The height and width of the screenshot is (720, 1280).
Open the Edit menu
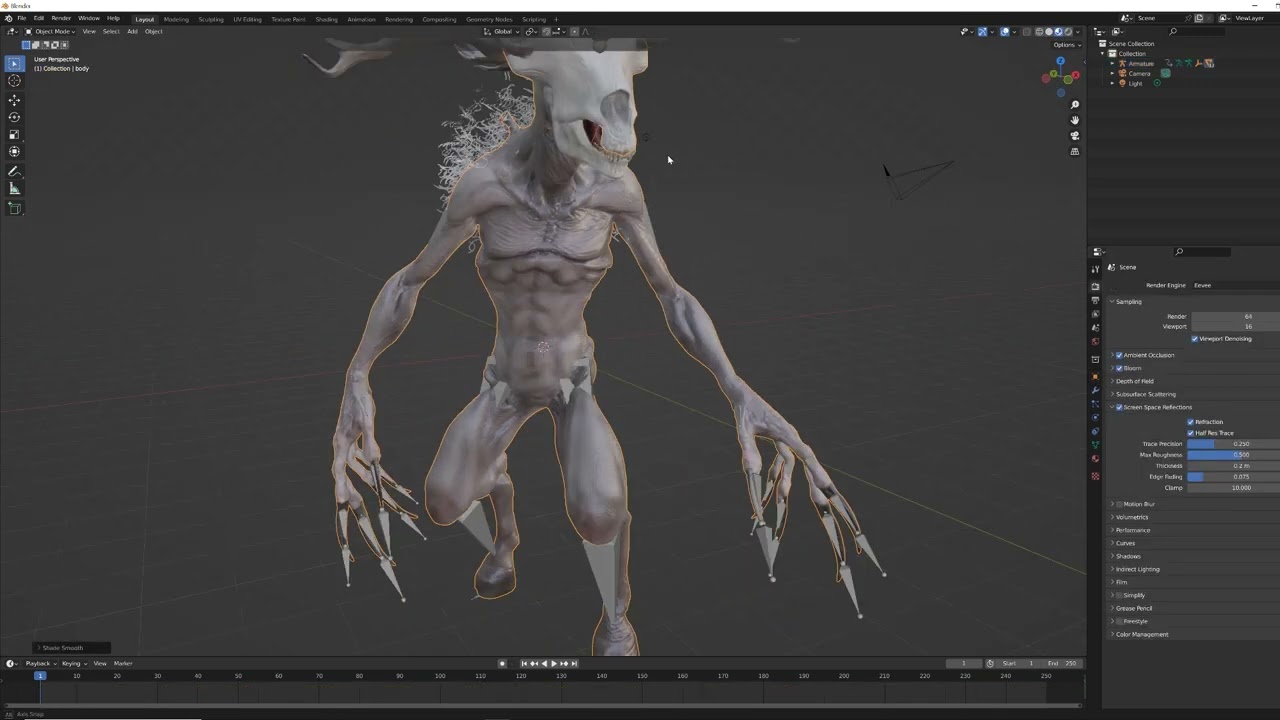pos(39,19)
